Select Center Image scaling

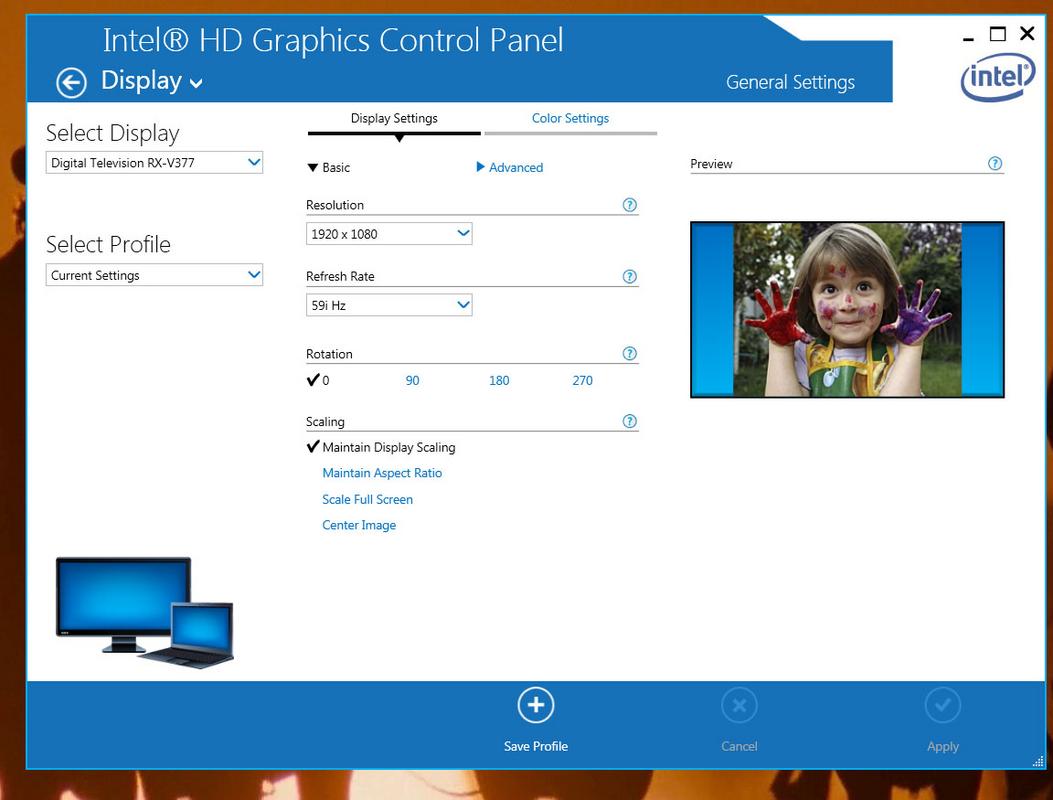(x=359, y=525)
